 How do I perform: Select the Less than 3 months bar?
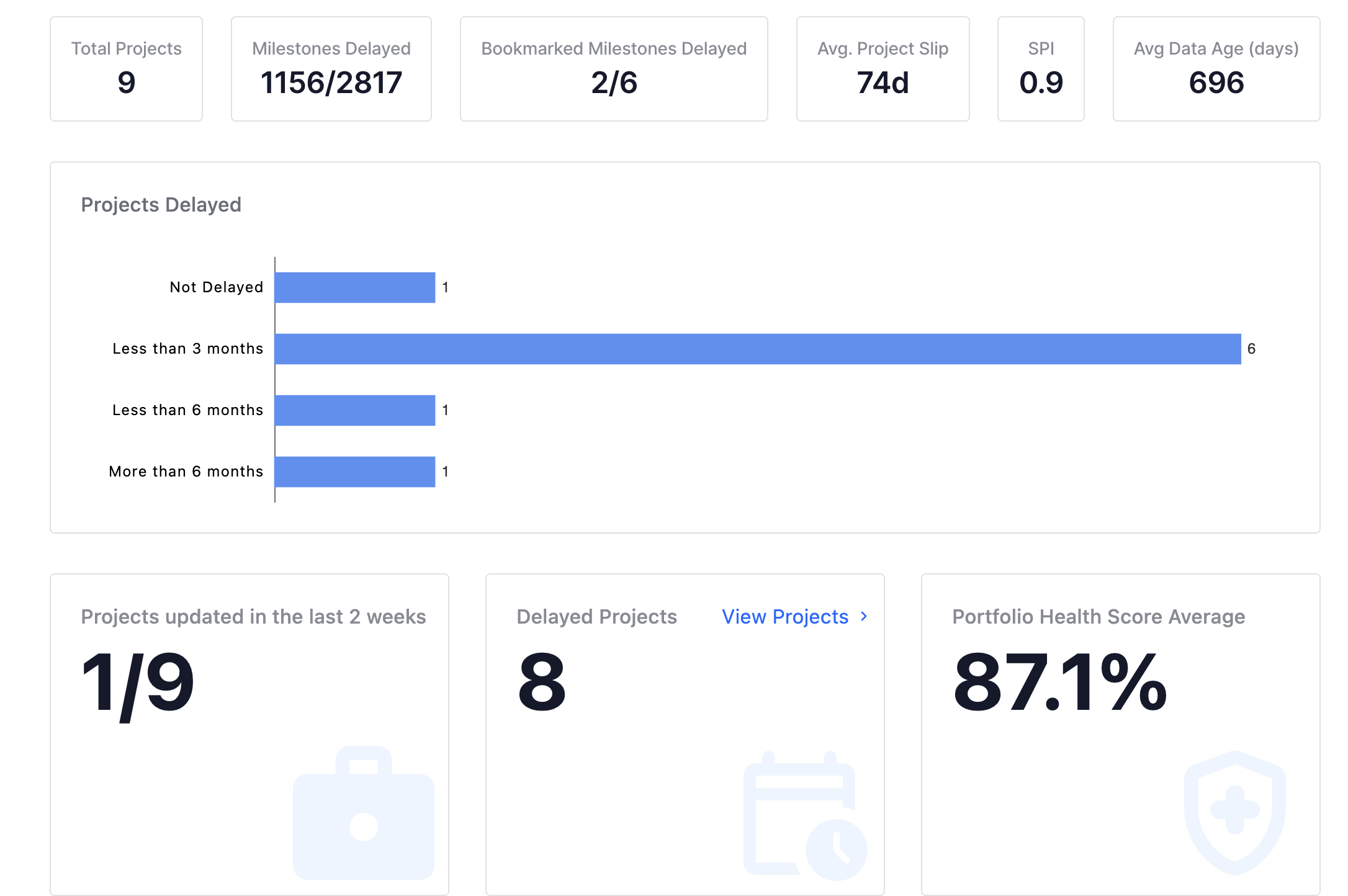pos(757,349)
